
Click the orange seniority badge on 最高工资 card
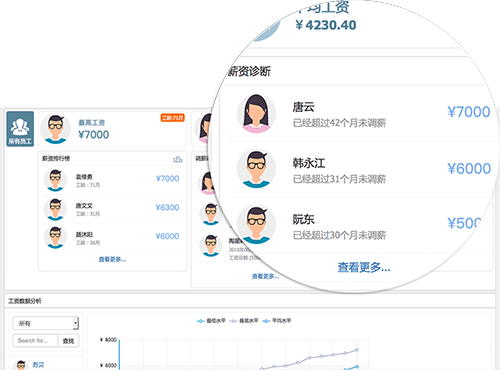172,118
